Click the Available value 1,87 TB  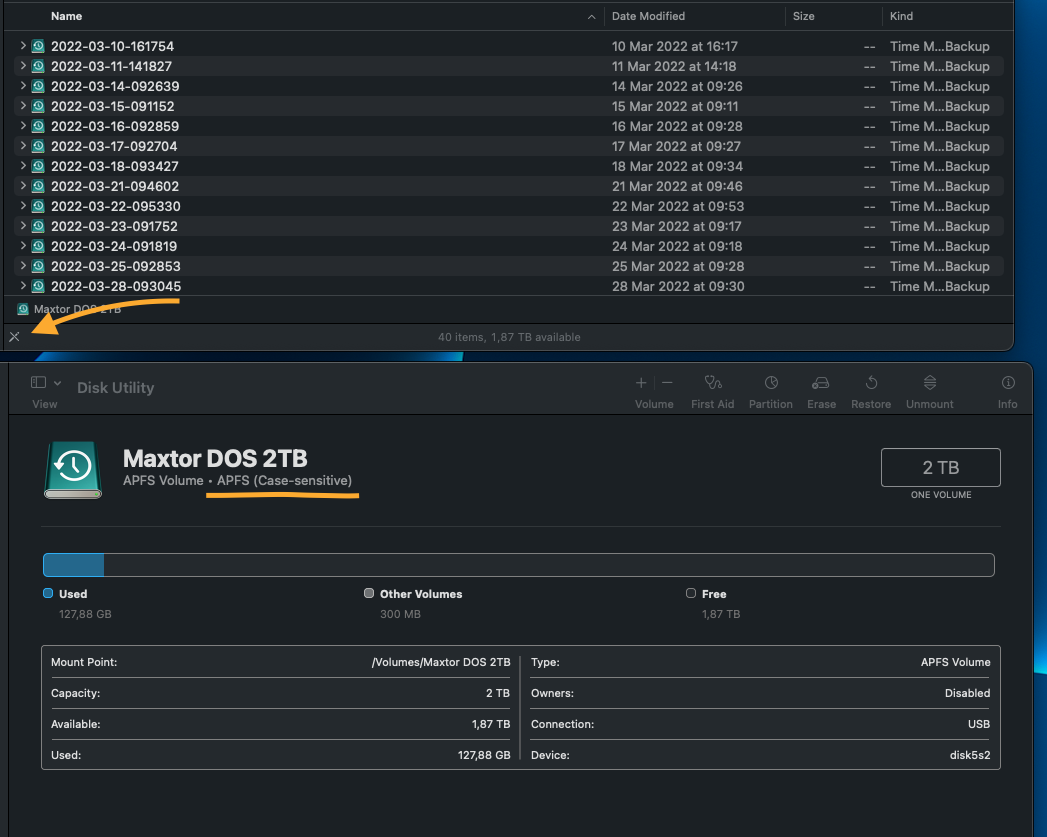(x=491, y=724)
